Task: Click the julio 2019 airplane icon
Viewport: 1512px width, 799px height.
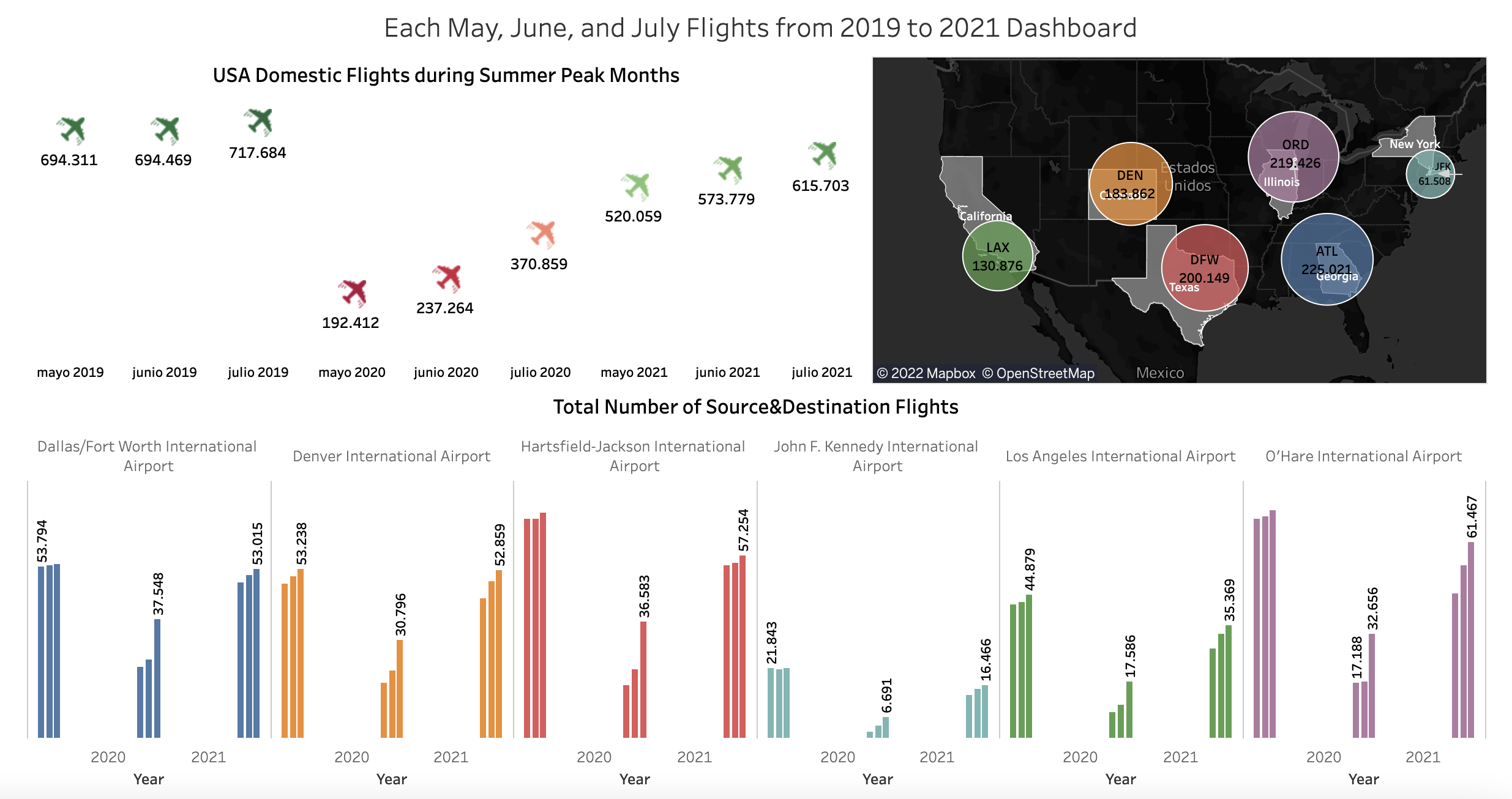Action: pos(259,122)
